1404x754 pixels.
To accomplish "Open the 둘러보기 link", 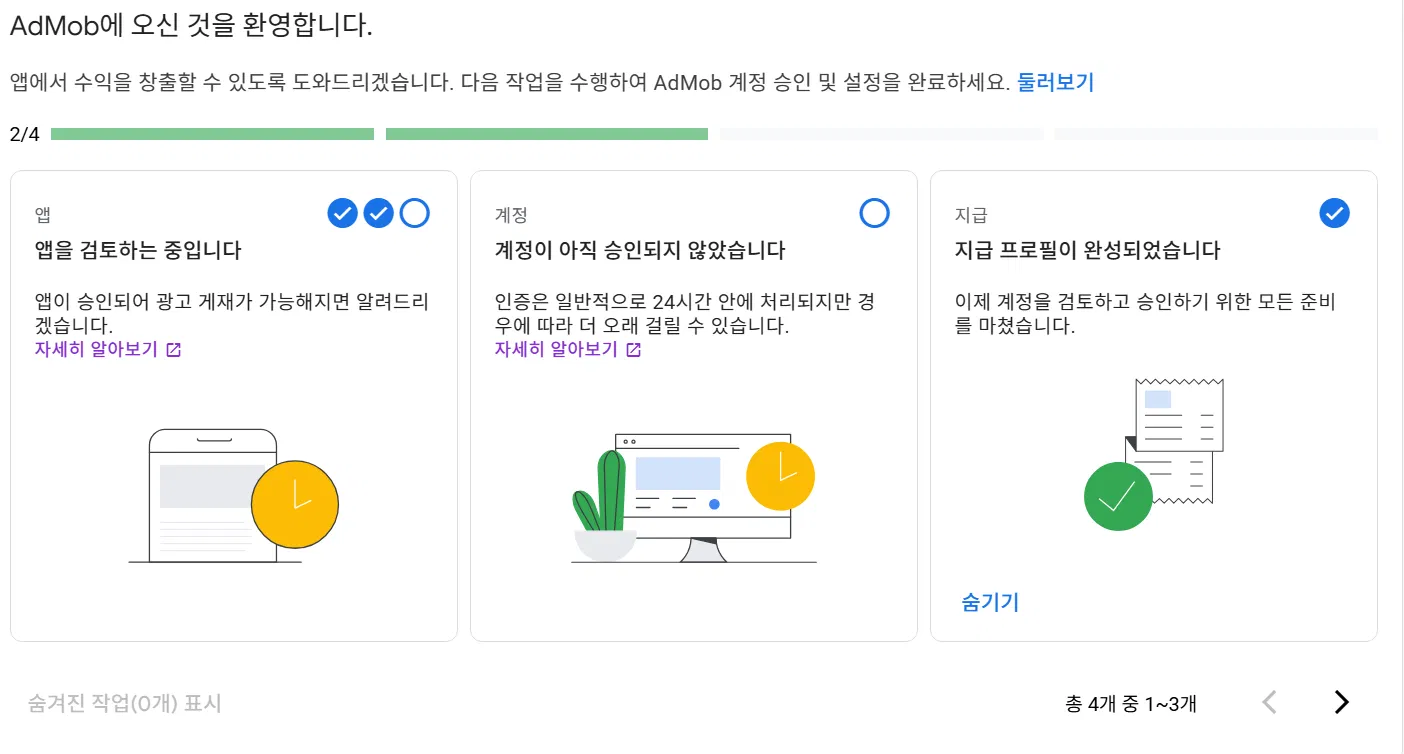I will [1056, 82].
